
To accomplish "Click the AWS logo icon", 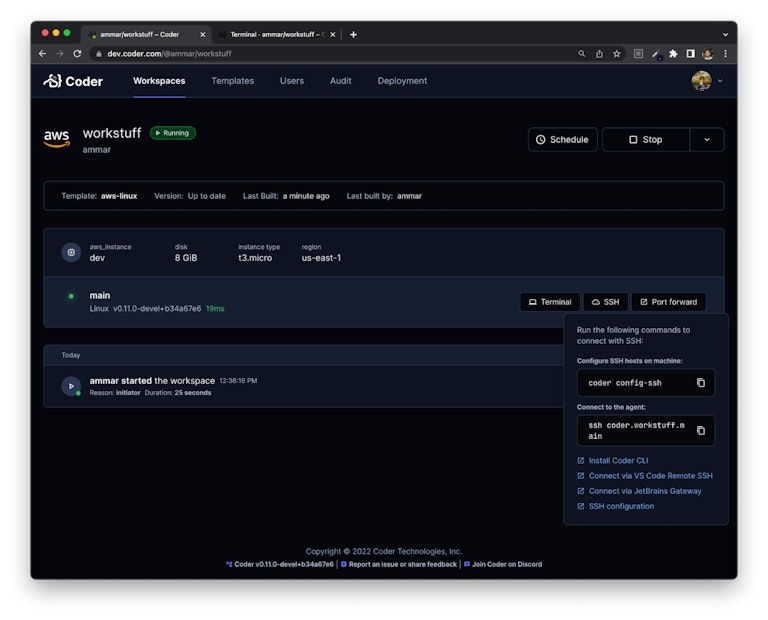I will 56,139.
